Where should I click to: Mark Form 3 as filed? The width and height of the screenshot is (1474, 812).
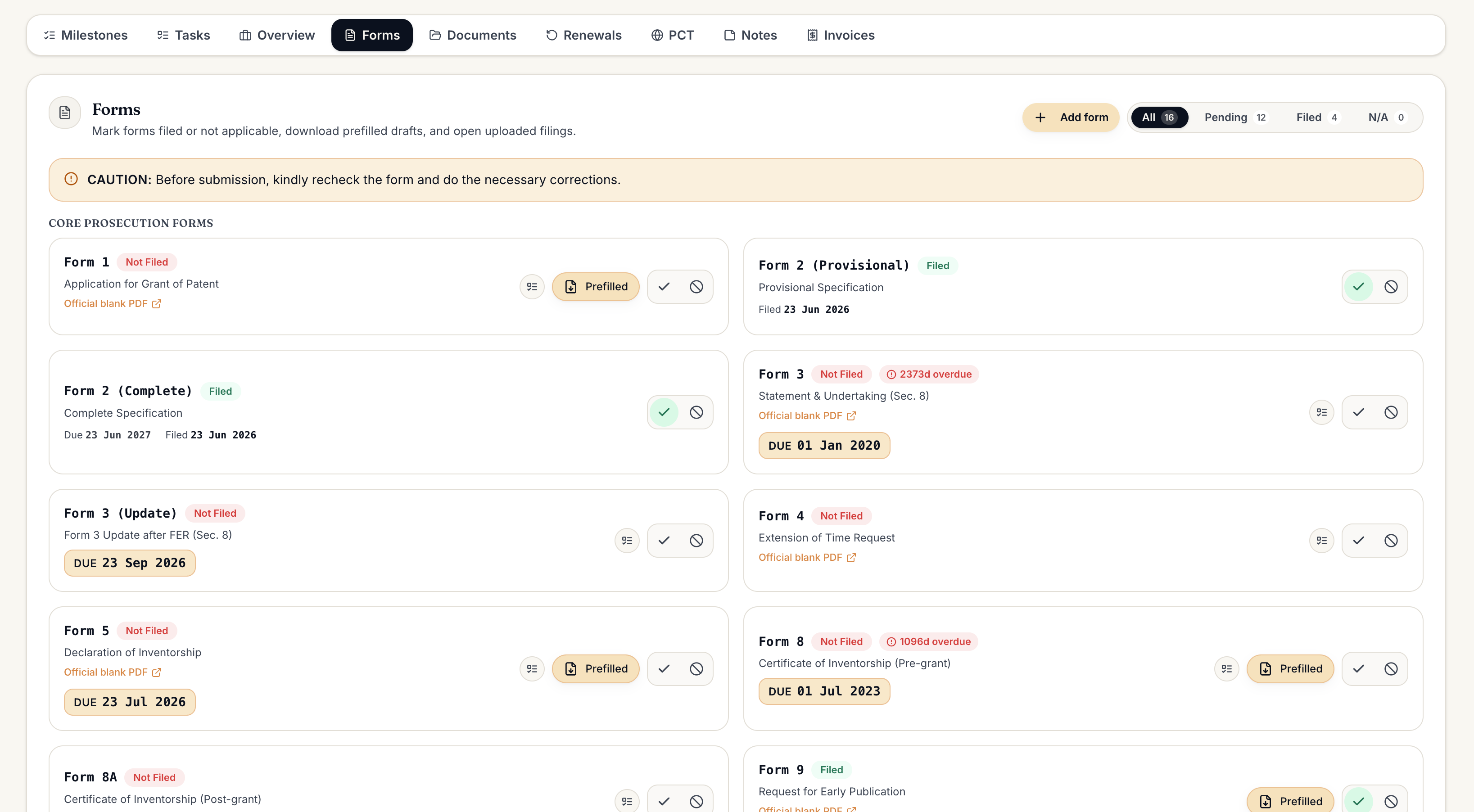click(1358, 412)
